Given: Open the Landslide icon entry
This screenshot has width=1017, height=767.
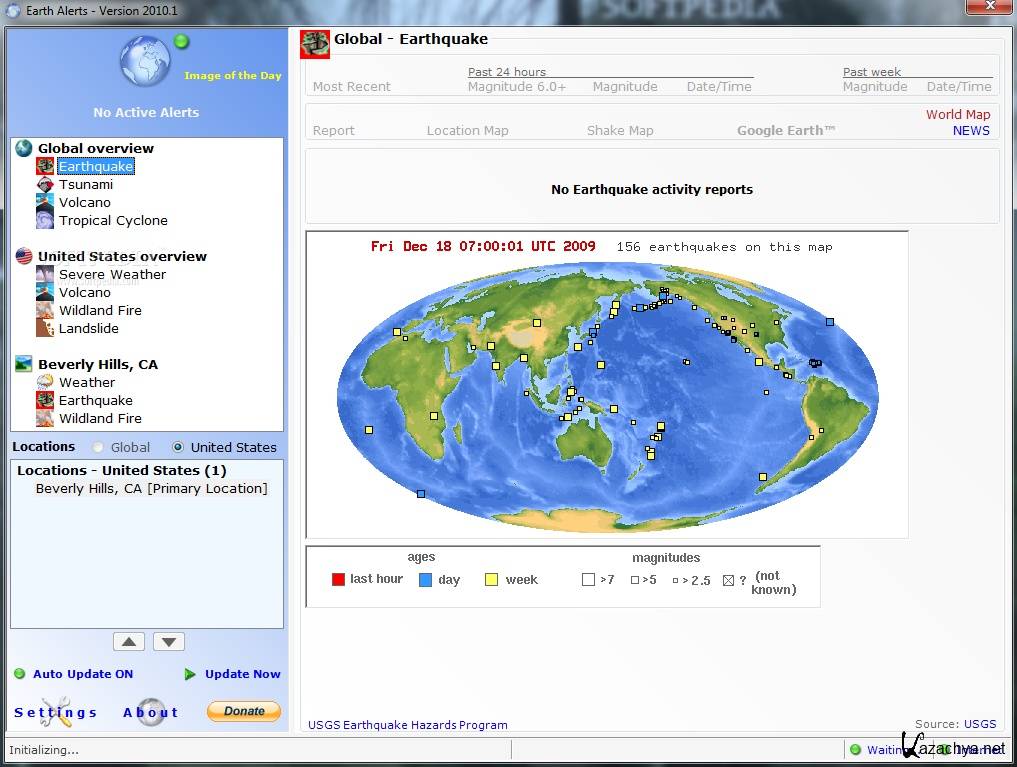Looking at the screenshot, I should point(45,329).
